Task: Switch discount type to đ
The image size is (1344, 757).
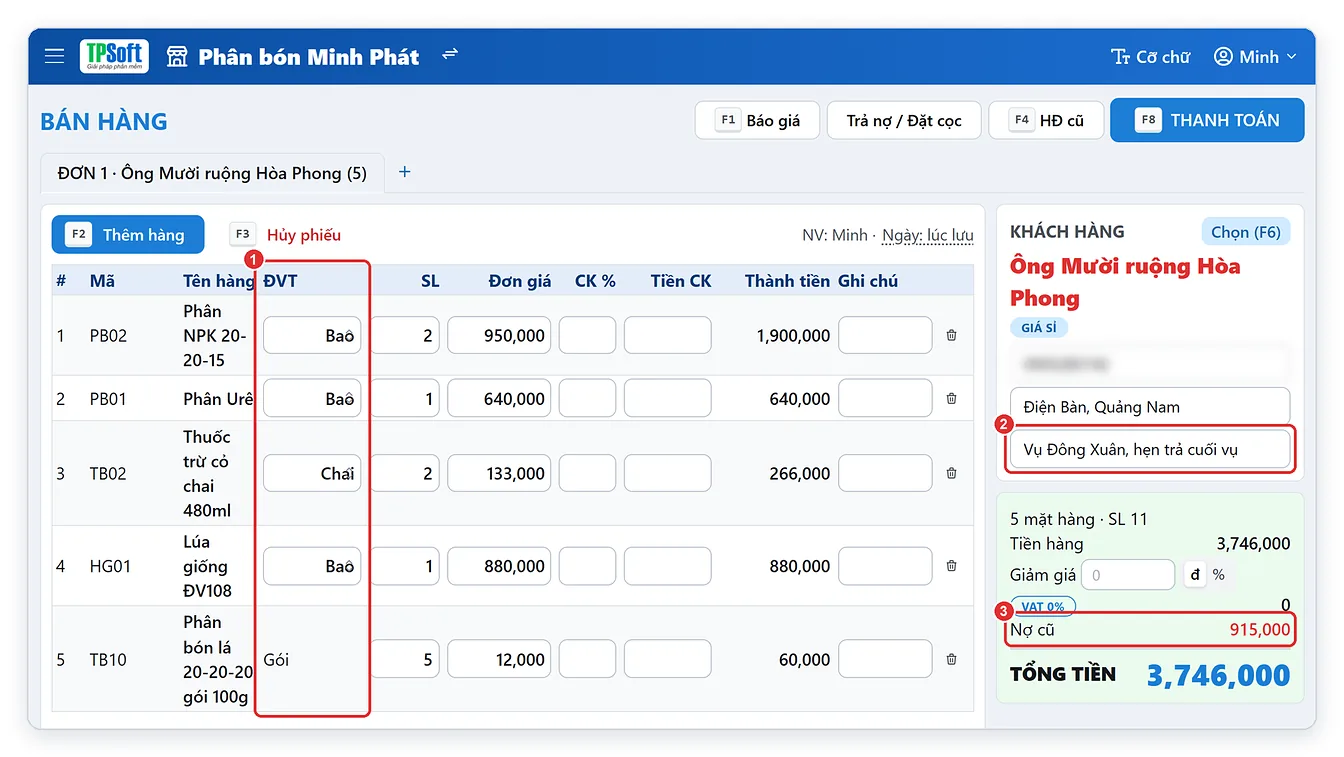Action: tap(1194, 575)
